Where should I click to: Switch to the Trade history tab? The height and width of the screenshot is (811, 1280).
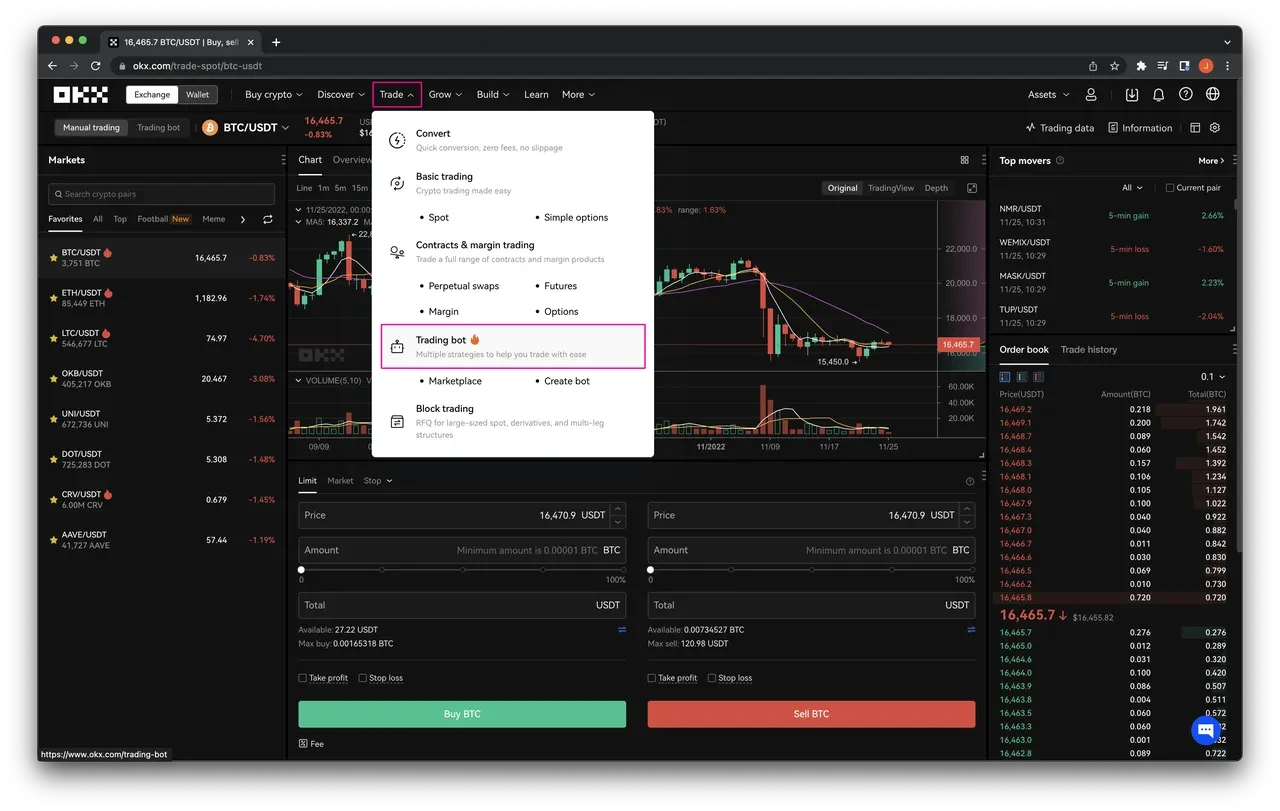(x=1089, y=349)
